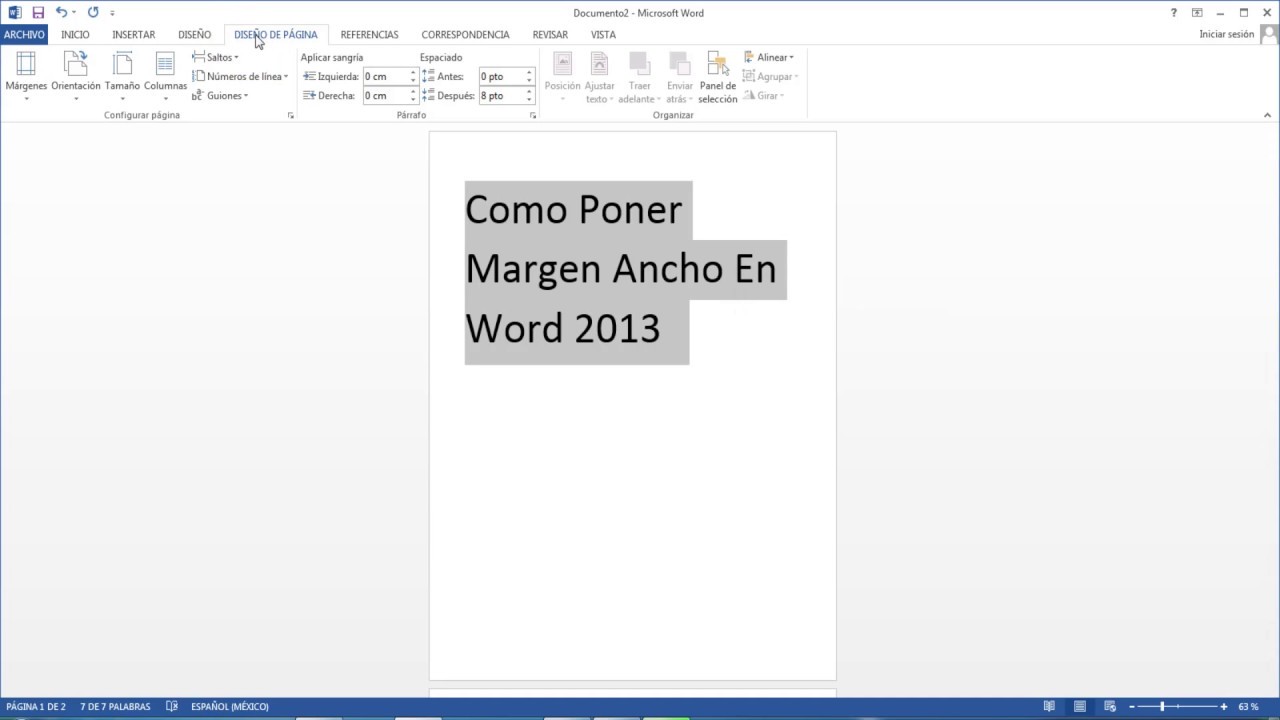The height and width of the screenshot is (720, 1280).
Task: Click the 63 % zoom level button
Action: coord(1248,706)
